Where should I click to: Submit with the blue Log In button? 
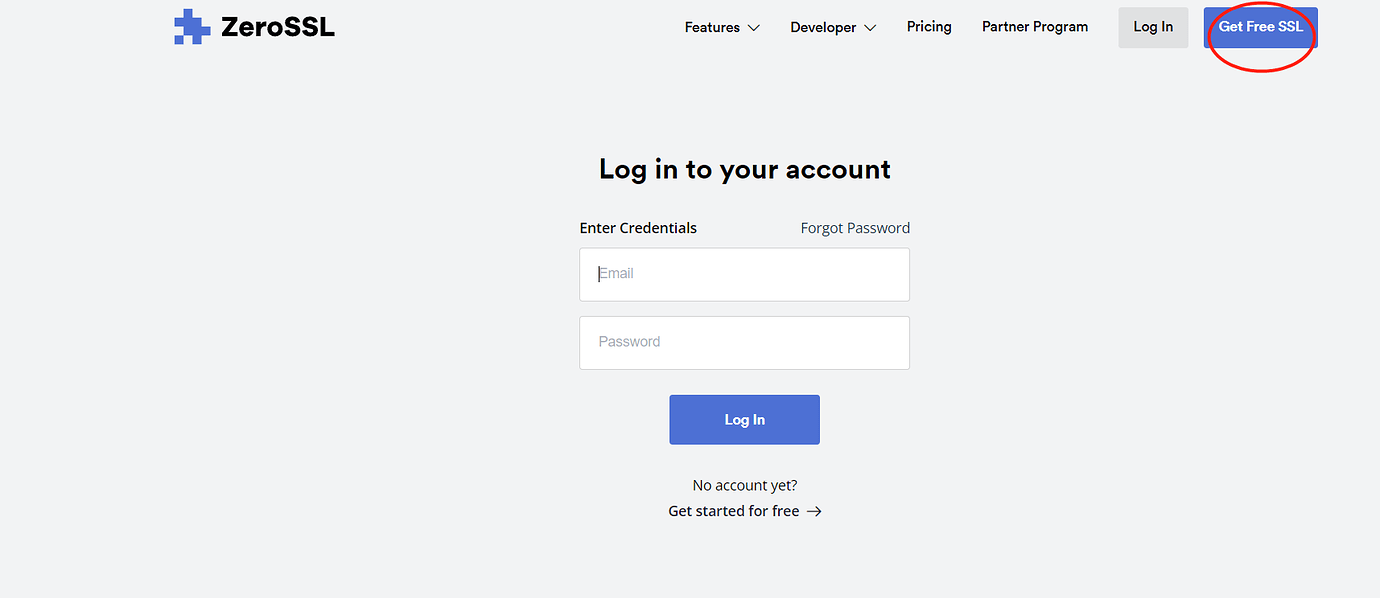point(744,420)
